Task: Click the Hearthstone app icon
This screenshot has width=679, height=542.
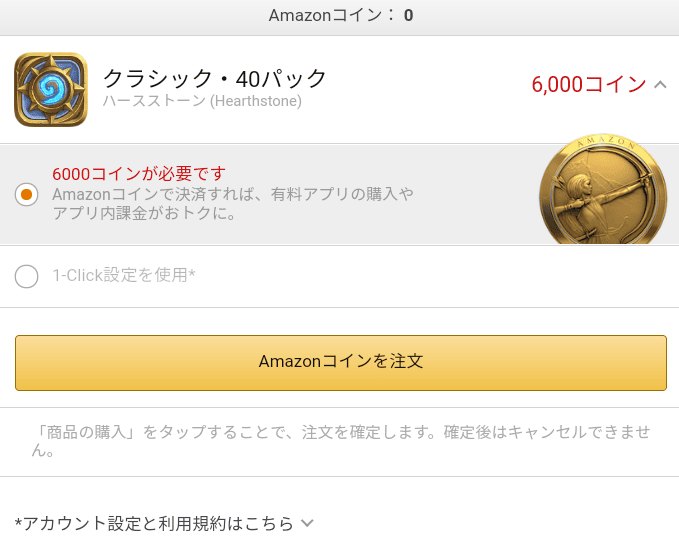Action: [x=51, y=90]
